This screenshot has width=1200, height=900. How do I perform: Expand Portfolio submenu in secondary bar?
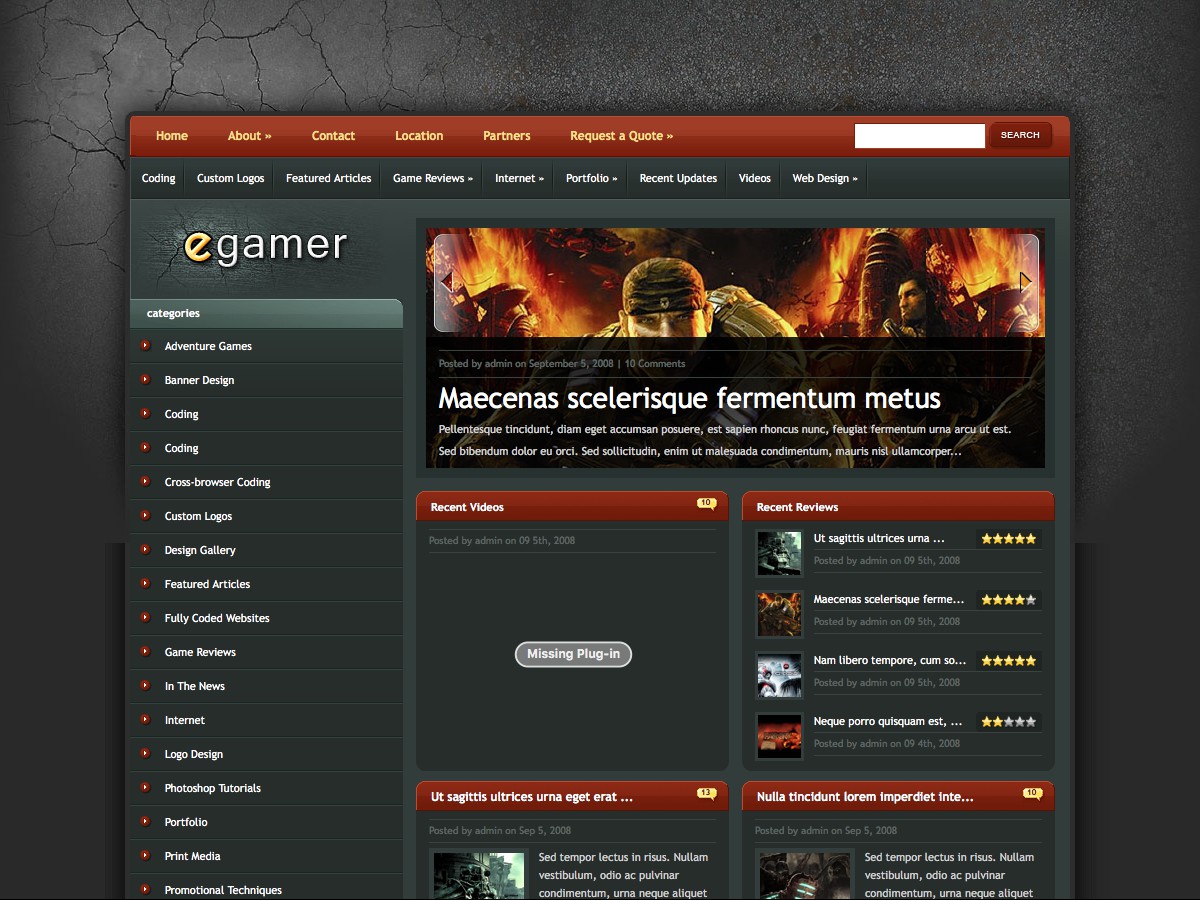click(x=591, y=178)
